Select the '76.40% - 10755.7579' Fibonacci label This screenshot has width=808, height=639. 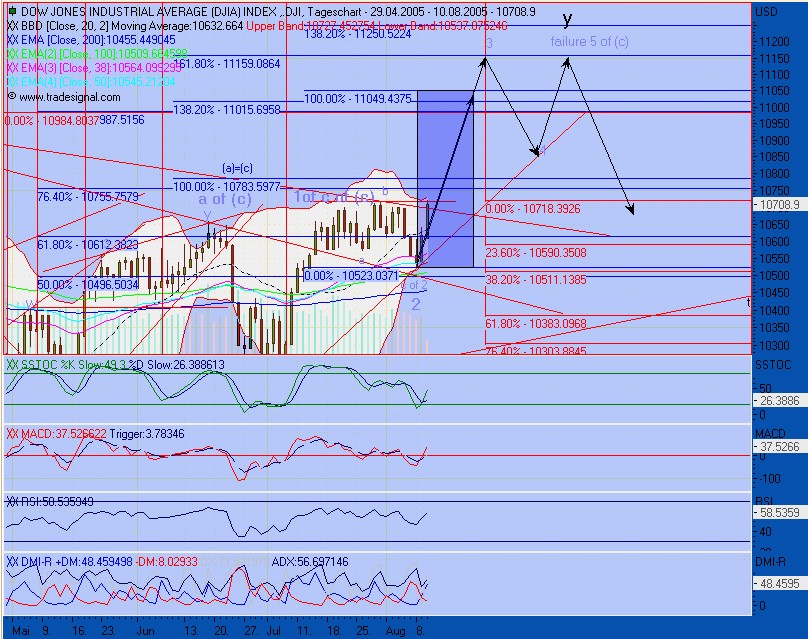pos(88,197)
